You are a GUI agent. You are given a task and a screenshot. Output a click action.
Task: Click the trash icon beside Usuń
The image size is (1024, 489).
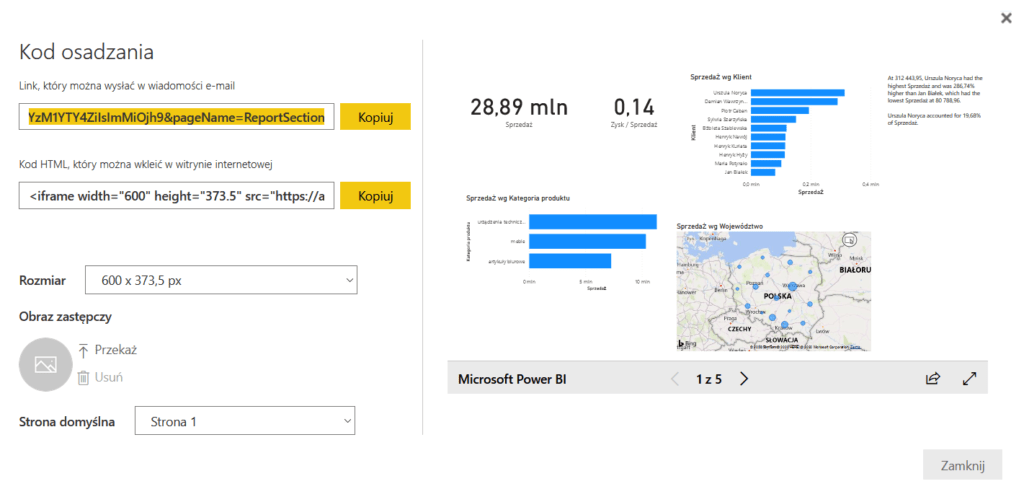(x=84, y=377)
